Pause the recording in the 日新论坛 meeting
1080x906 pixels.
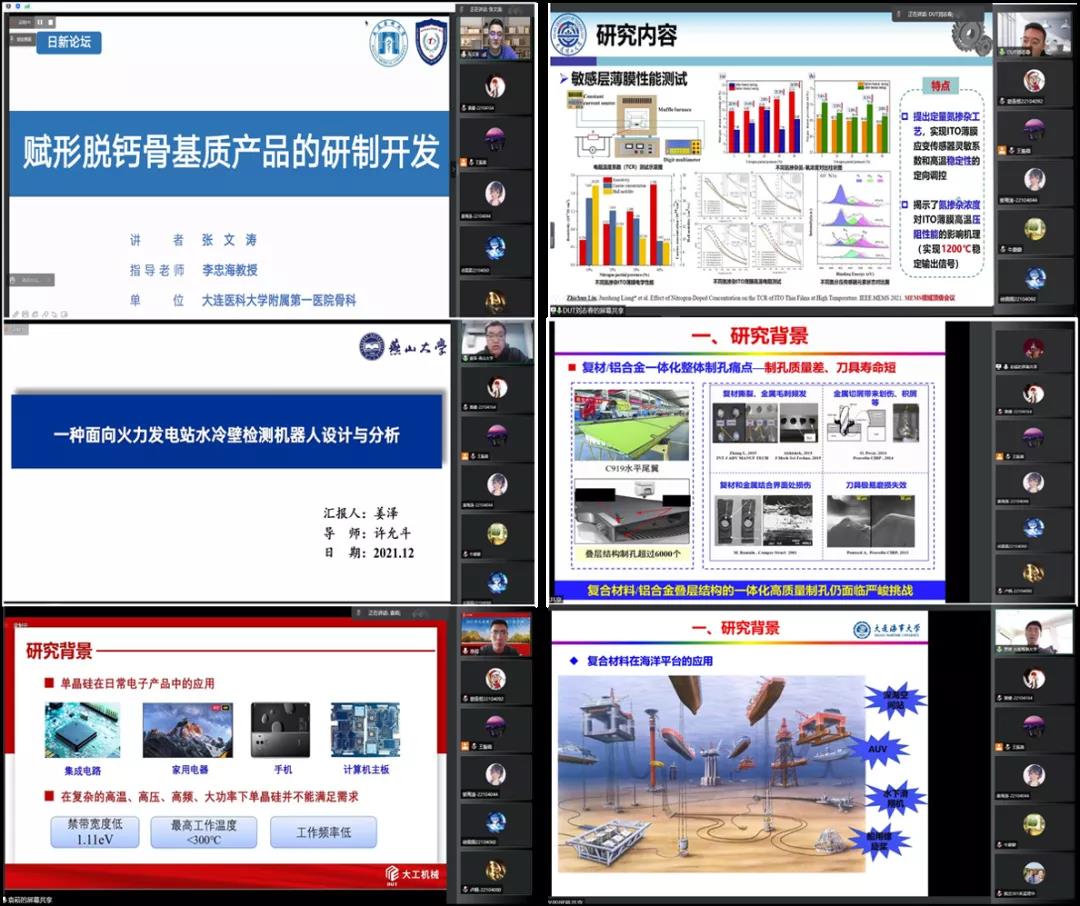[39, 22]
